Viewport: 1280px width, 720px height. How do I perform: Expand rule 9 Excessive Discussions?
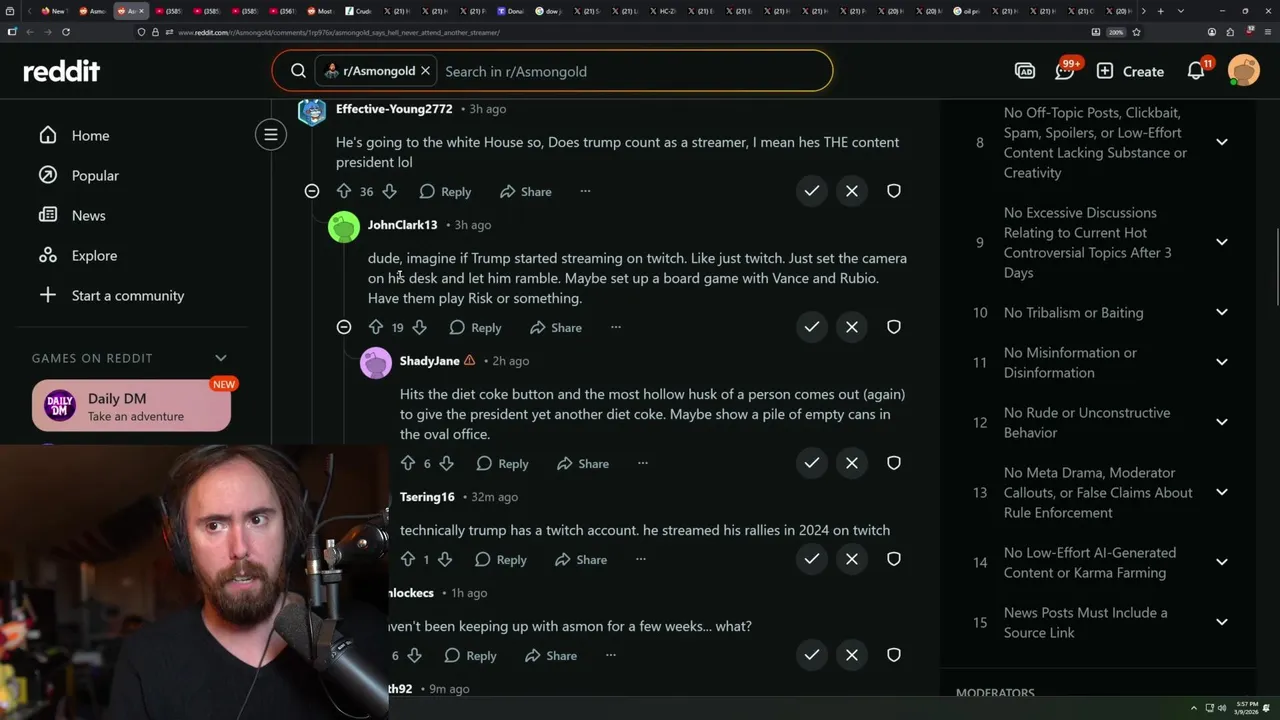(1222, 242)
